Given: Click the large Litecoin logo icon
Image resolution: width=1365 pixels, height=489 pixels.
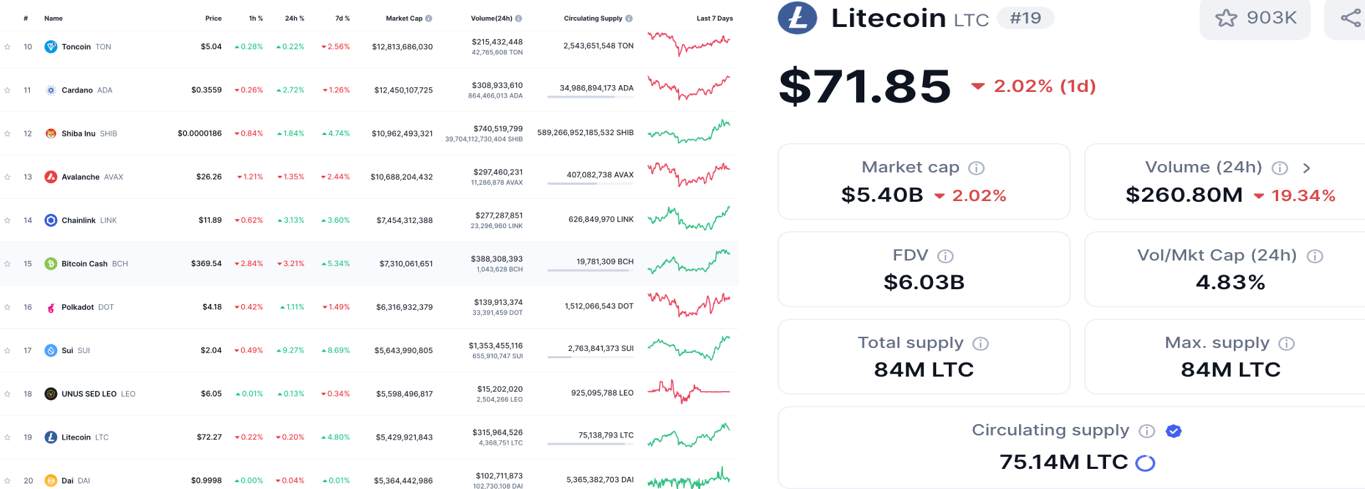Looking at the screenshot, I should (x=797, y=17).
